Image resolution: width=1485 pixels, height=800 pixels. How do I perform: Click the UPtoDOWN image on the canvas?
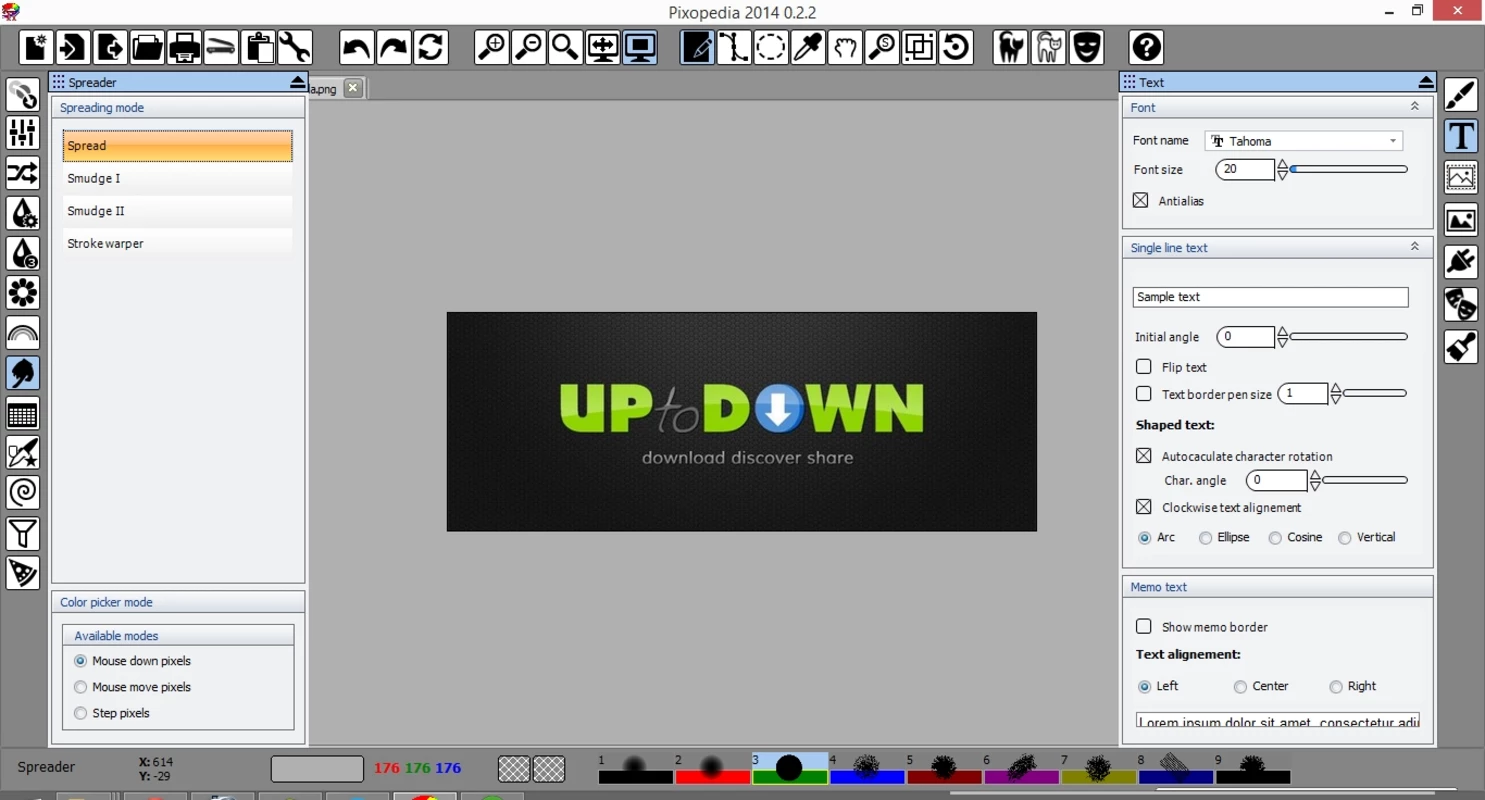pyautogui.click(x=742, y=421)
